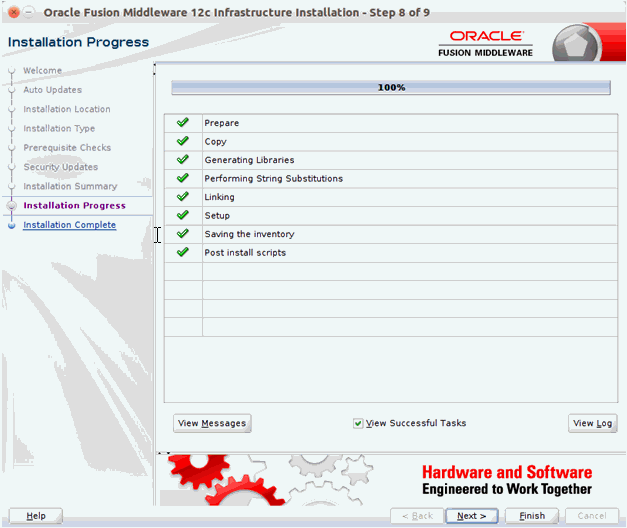Collapse the banner panel with the small arrows

pyautogui.click(x=164, y=453)
